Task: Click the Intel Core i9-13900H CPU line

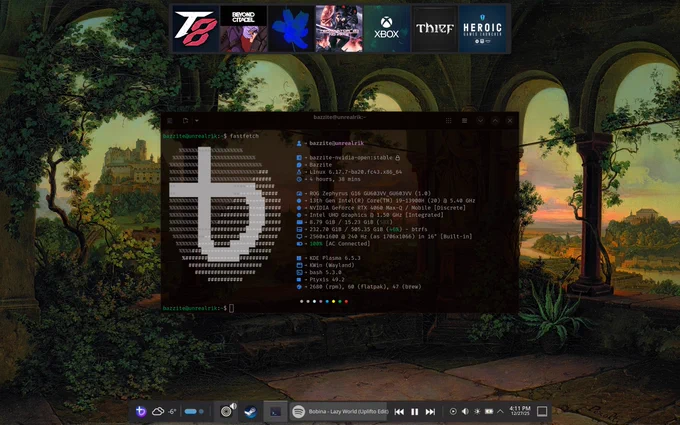Action: 386,201
